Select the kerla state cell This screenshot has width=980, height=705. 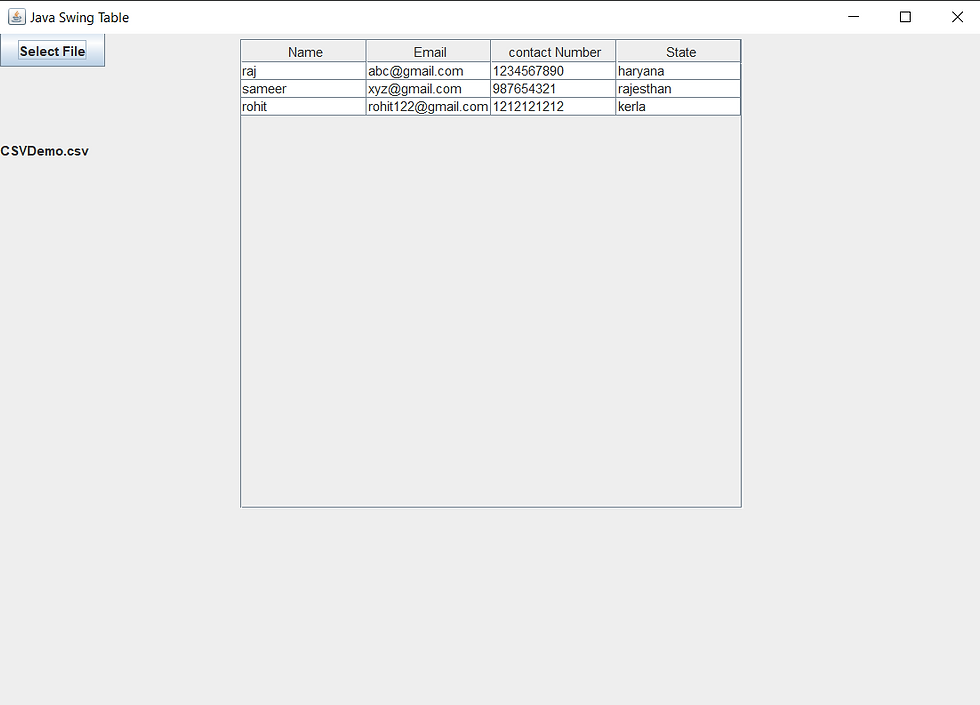(679, 106)
